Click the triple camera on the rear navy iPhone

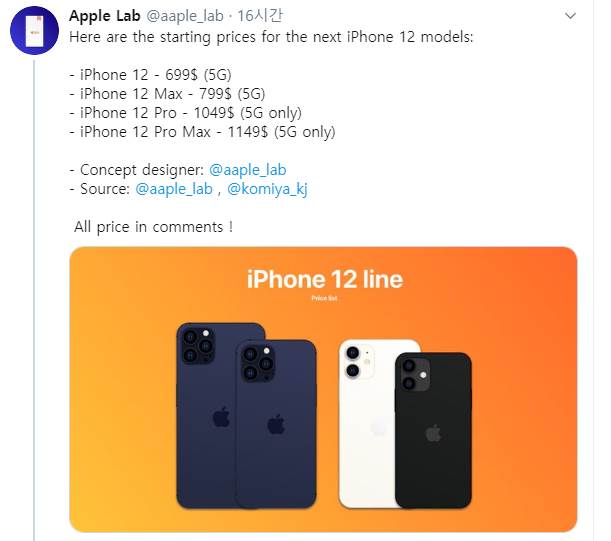[198, 345]
